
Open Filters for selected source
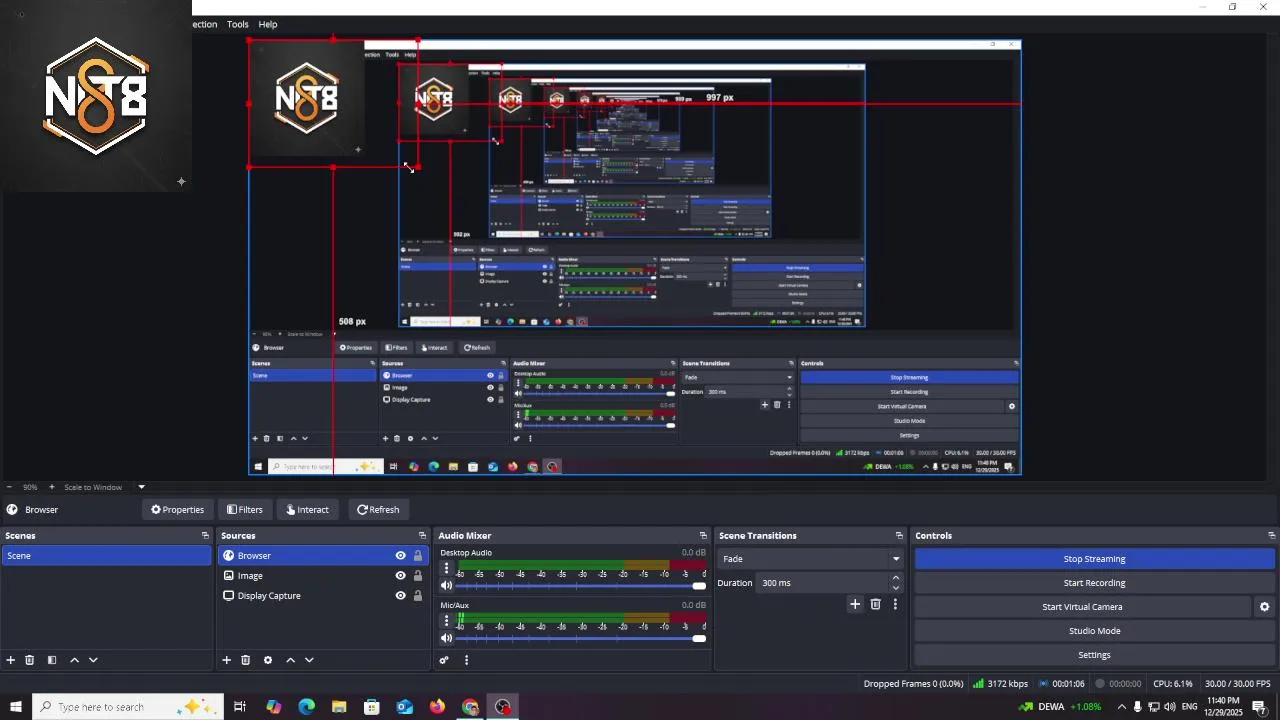pos(245,510)
